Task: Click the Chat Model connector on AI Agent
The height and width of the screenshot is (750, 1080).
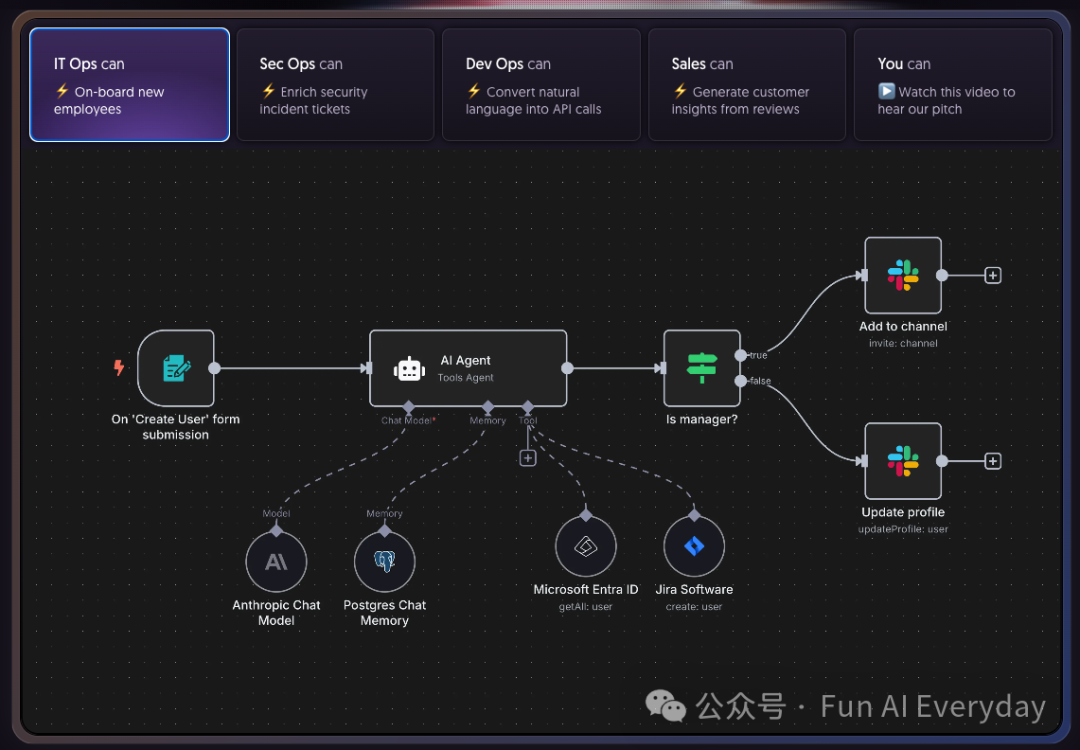Action: coord(408,407)
